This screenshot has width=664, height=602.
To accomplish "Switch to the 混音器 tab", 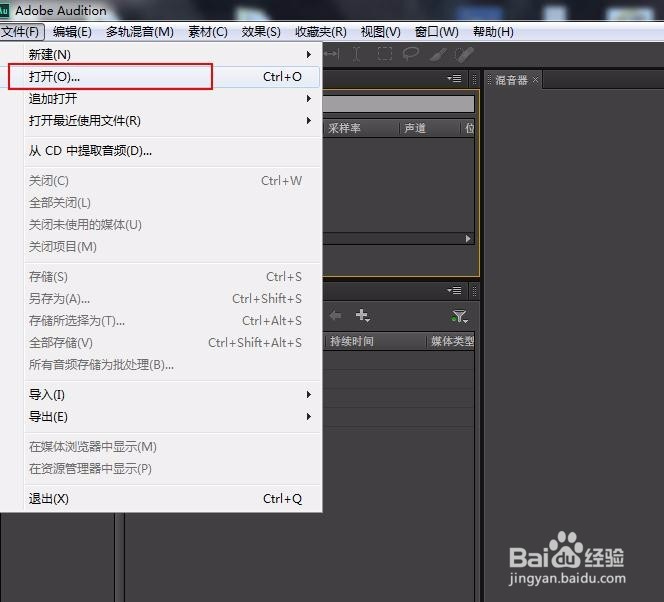I will [x=511, y=80].
